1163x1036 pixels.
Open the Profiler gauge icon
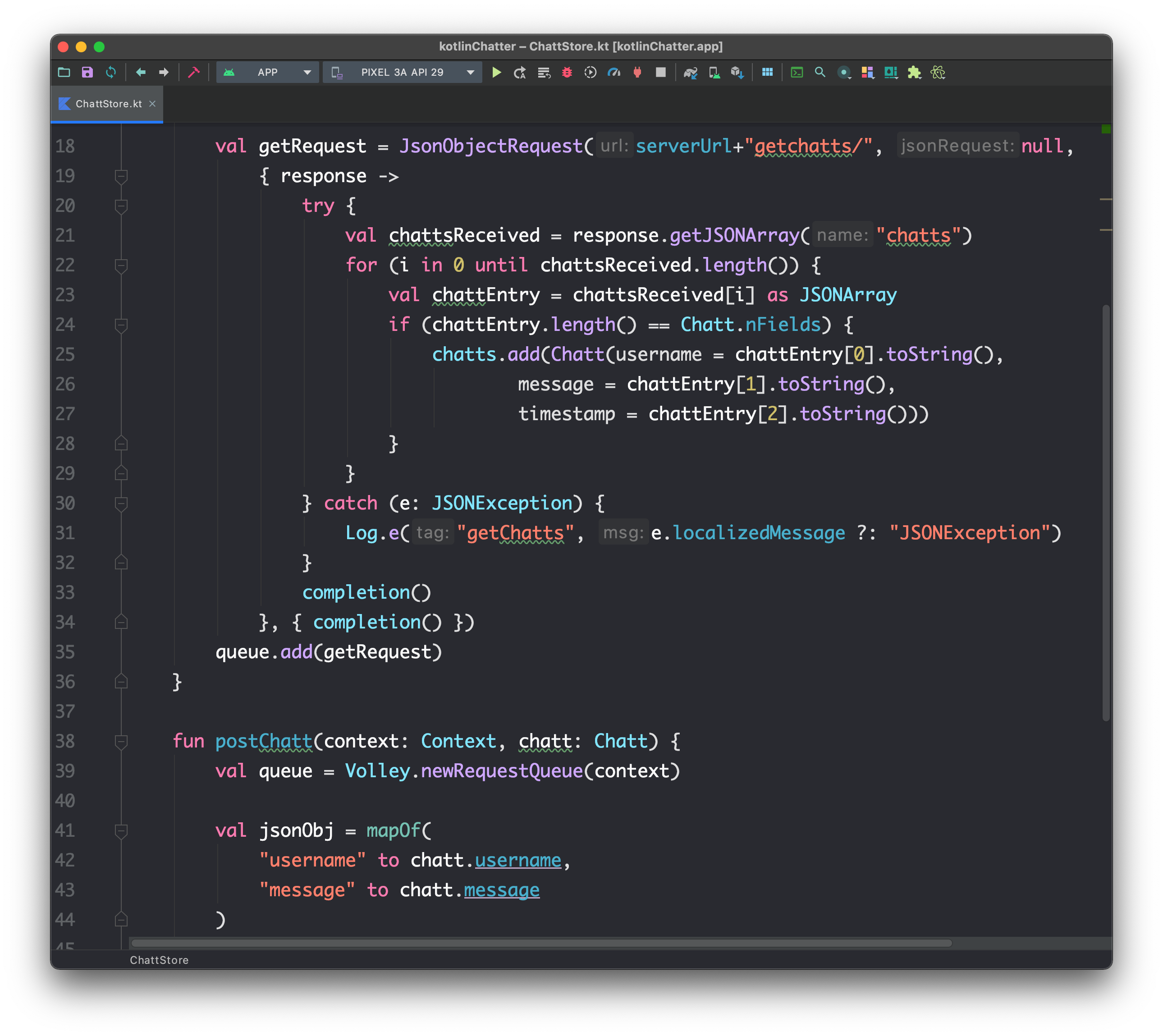614,72
